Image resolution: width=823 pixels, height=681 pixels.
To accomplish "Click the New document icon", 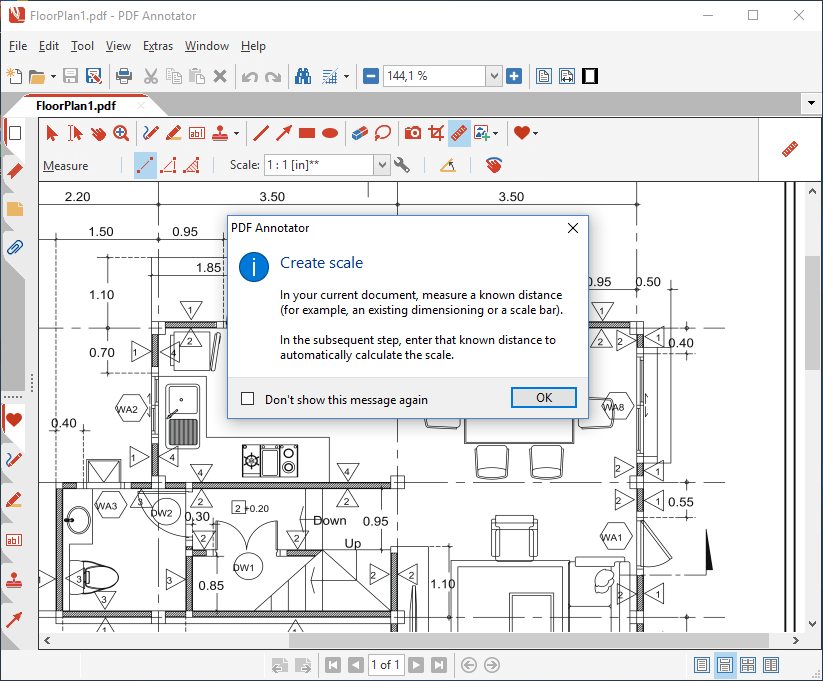I will (x=14, y=76).
